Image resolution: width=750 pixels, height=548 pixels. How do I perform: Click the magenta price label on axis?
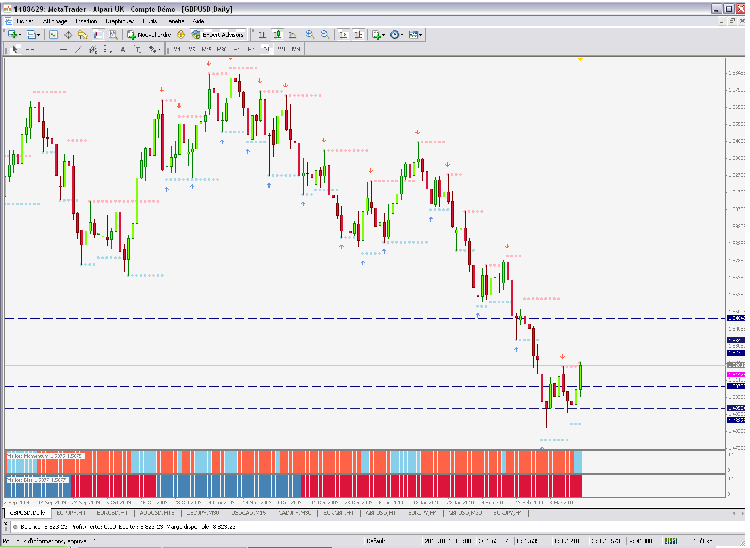736,374
